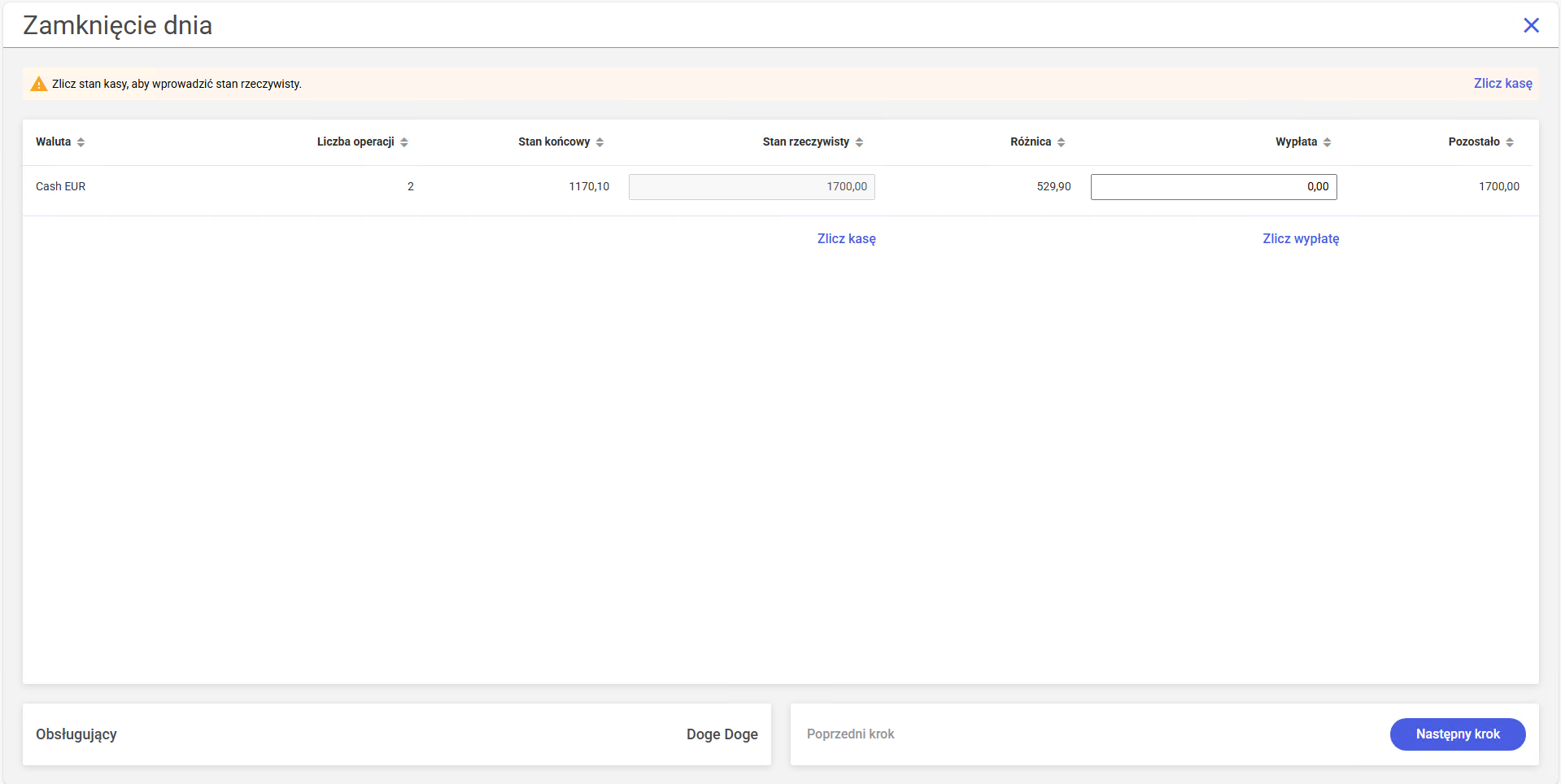The height and width of the screenshot is (784, 1561).
Task: Click the warning message about Zlicz stan kasy
Action: click(x=177, y=84)
